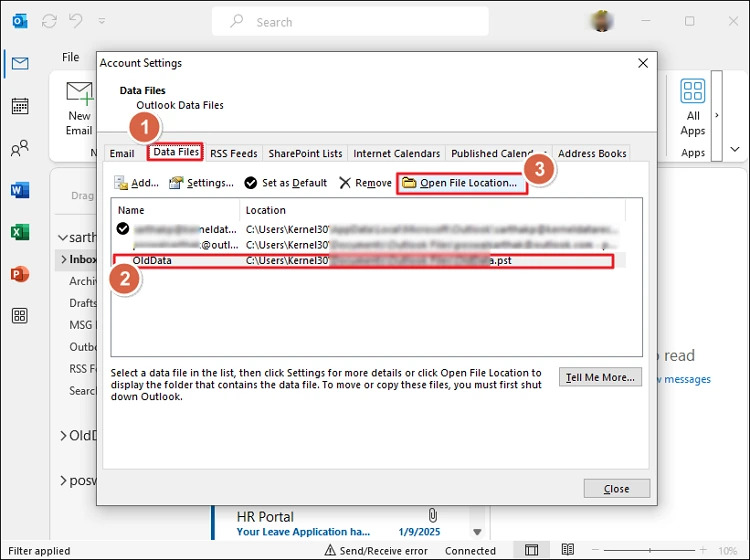Launch Excel from the sidebar
This screenshot has width=750, height=560.
click(x=20, y=232)
